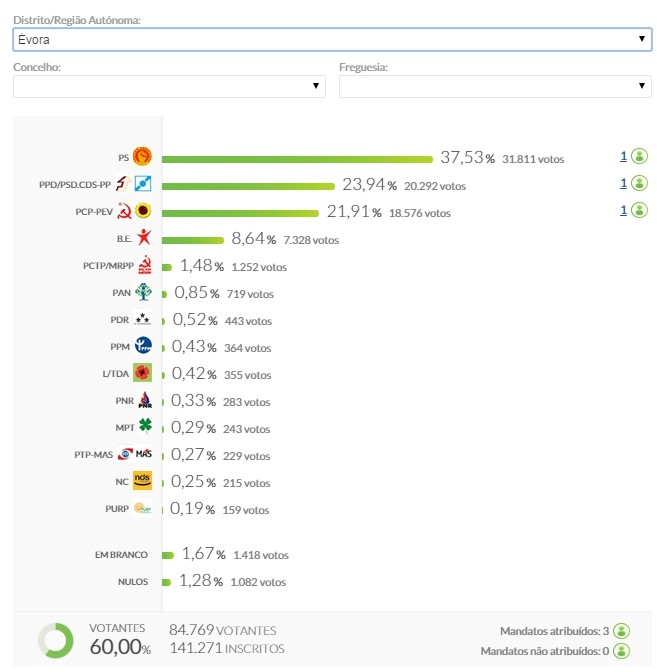Click the PS party logo icon
The height and width of the screenshot is (672, 657).
pos(142,156)
